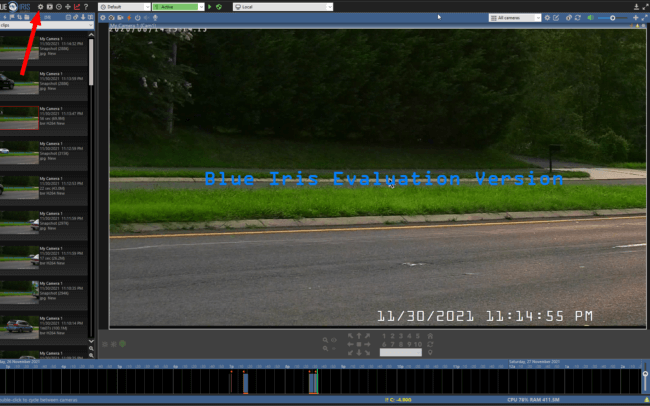The width and height of the screenshot is (650, 406).
Task: Click the lightning alerts filter icon in clips panel
Action: (4, 17)
